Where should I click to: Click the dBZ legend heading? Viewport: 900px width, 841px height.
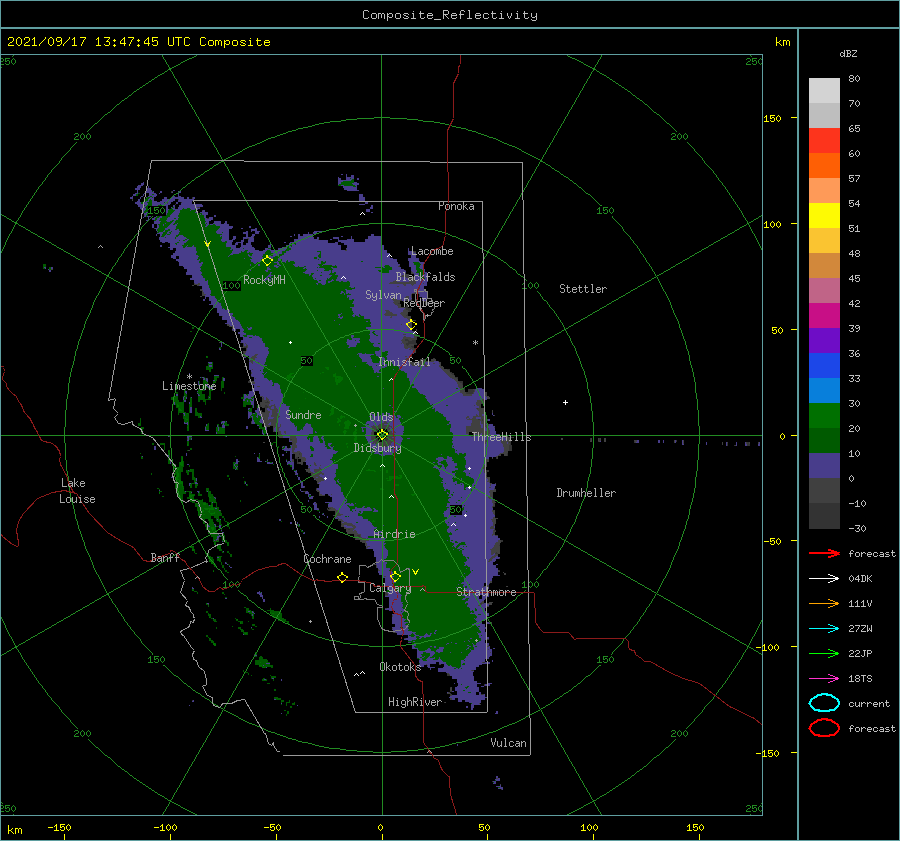tap(848, 53)
